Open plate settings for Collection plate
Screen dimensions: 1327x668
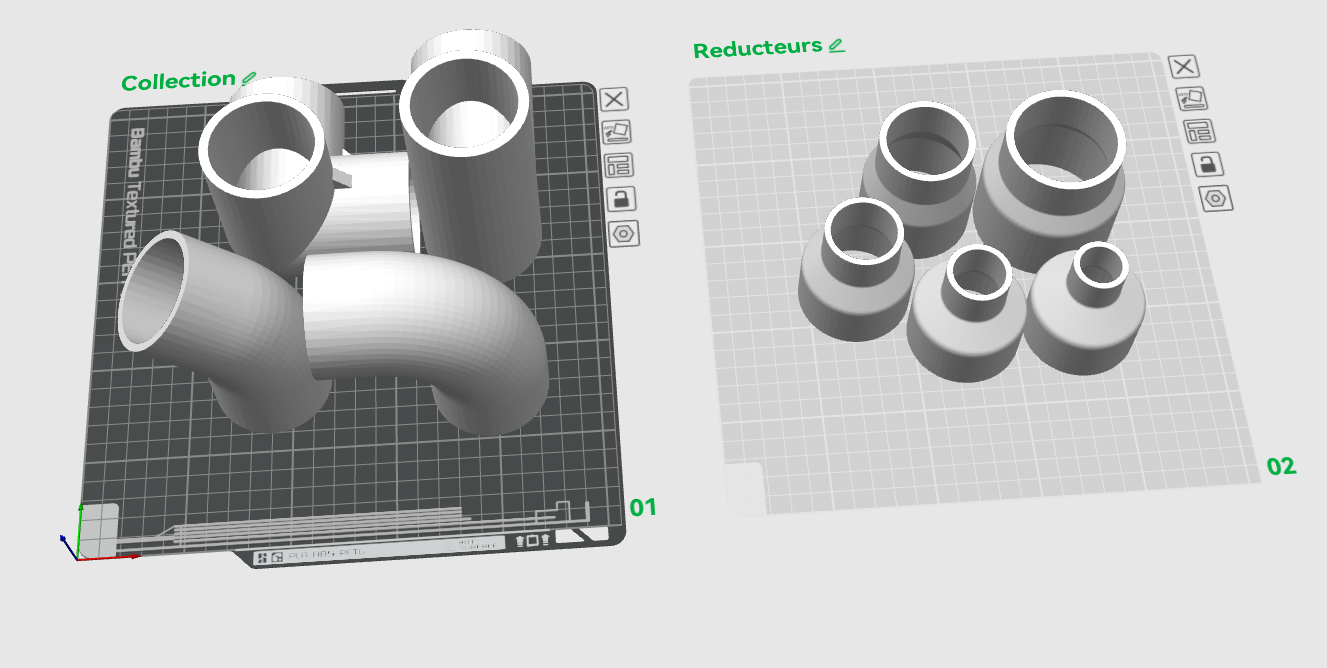pos(624,234)
